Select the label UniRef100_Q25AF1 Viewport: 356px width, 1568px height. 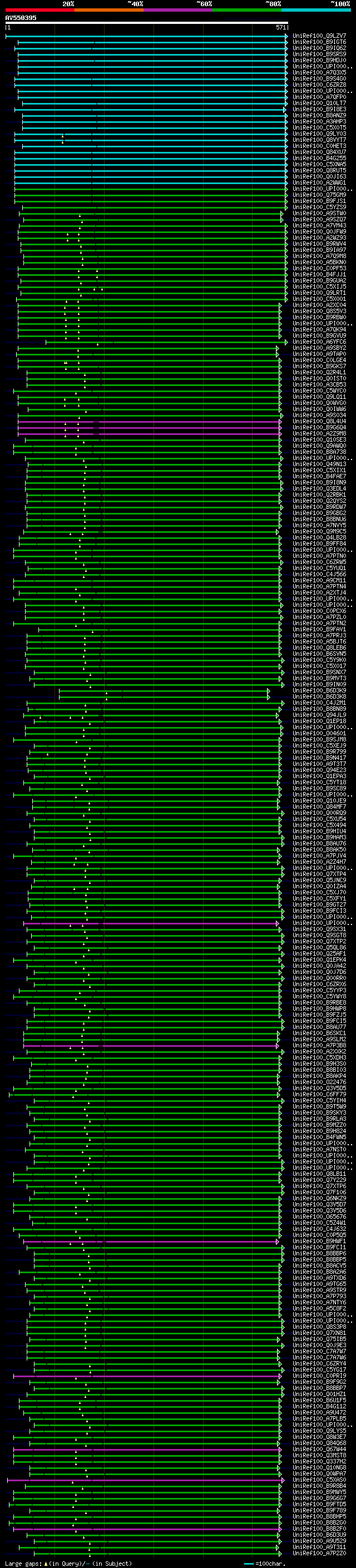[319, 954]
